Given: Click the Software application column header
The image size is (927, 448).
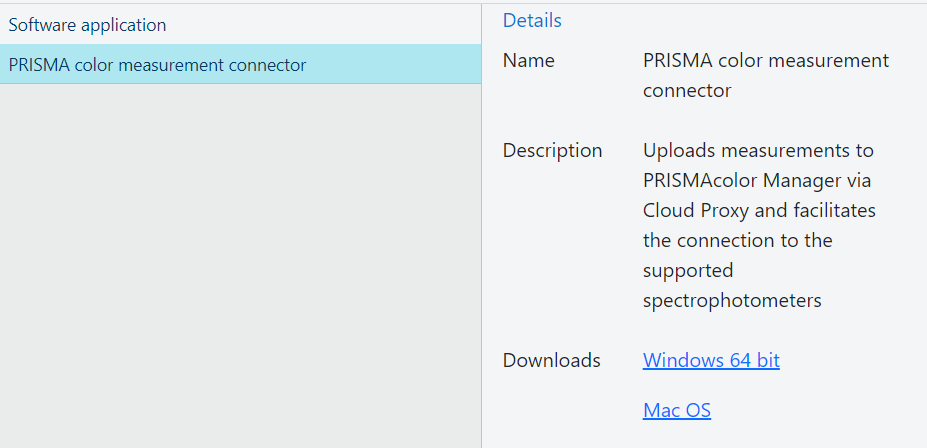Looking at the screenshot, I should point(88,25).
